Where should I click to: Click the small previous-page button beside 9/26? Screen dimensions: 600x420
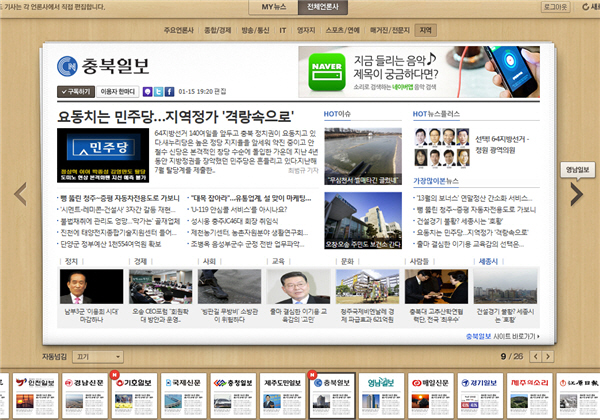pos(536,357)
